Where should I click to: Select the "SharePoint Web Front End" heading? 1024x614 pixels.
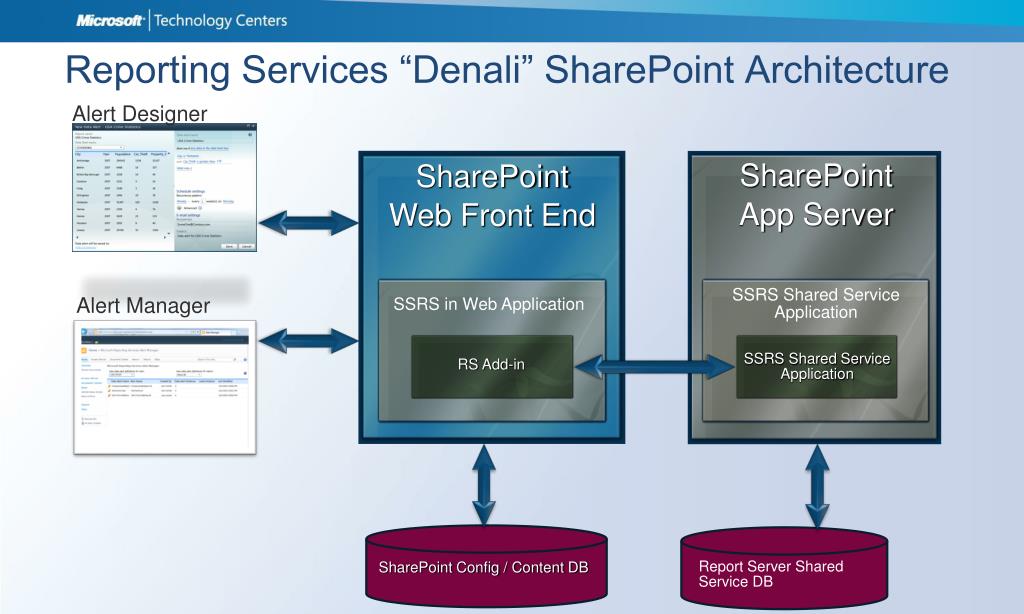[492, 196]
